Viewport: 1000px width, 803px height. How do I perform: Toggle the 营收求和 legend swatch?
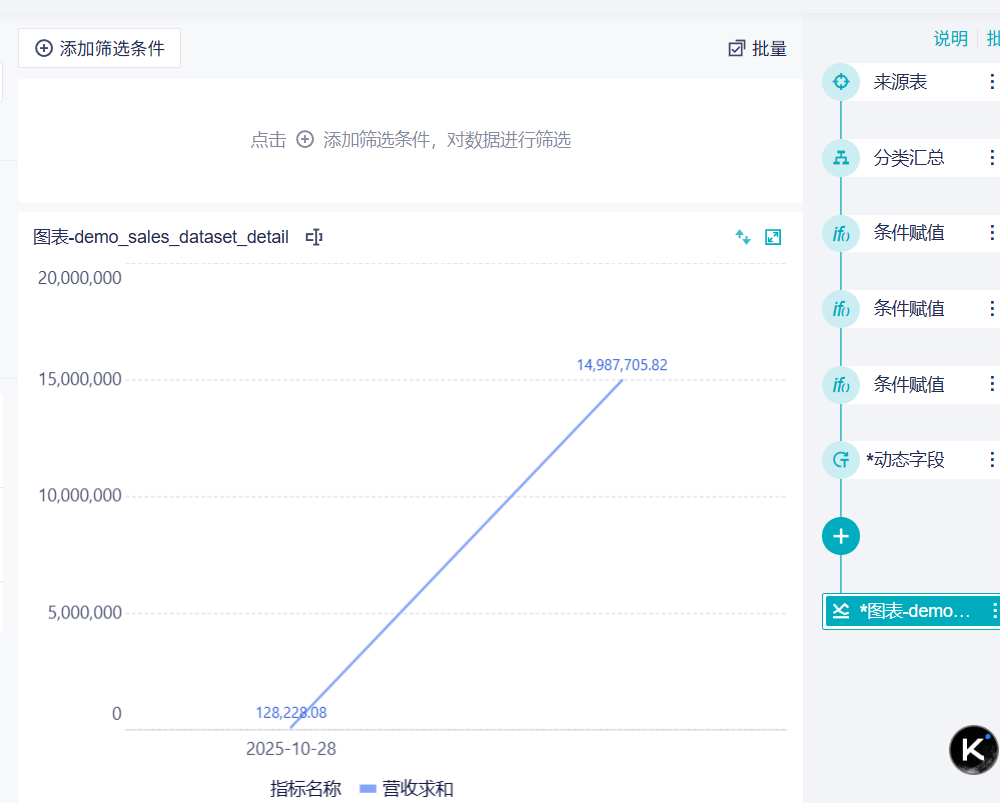[x=368, y=789]
